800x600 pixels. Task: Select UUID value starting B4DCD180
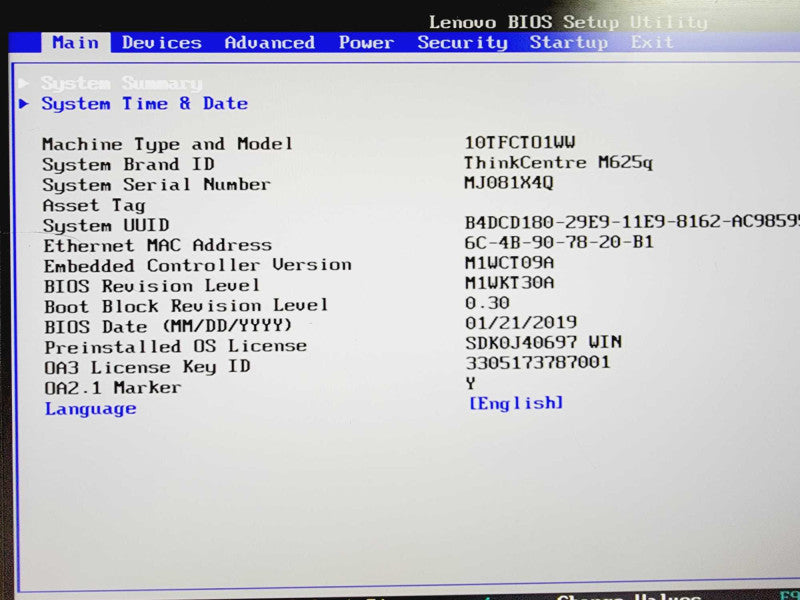pyautogui.click(x=632, y=222)
